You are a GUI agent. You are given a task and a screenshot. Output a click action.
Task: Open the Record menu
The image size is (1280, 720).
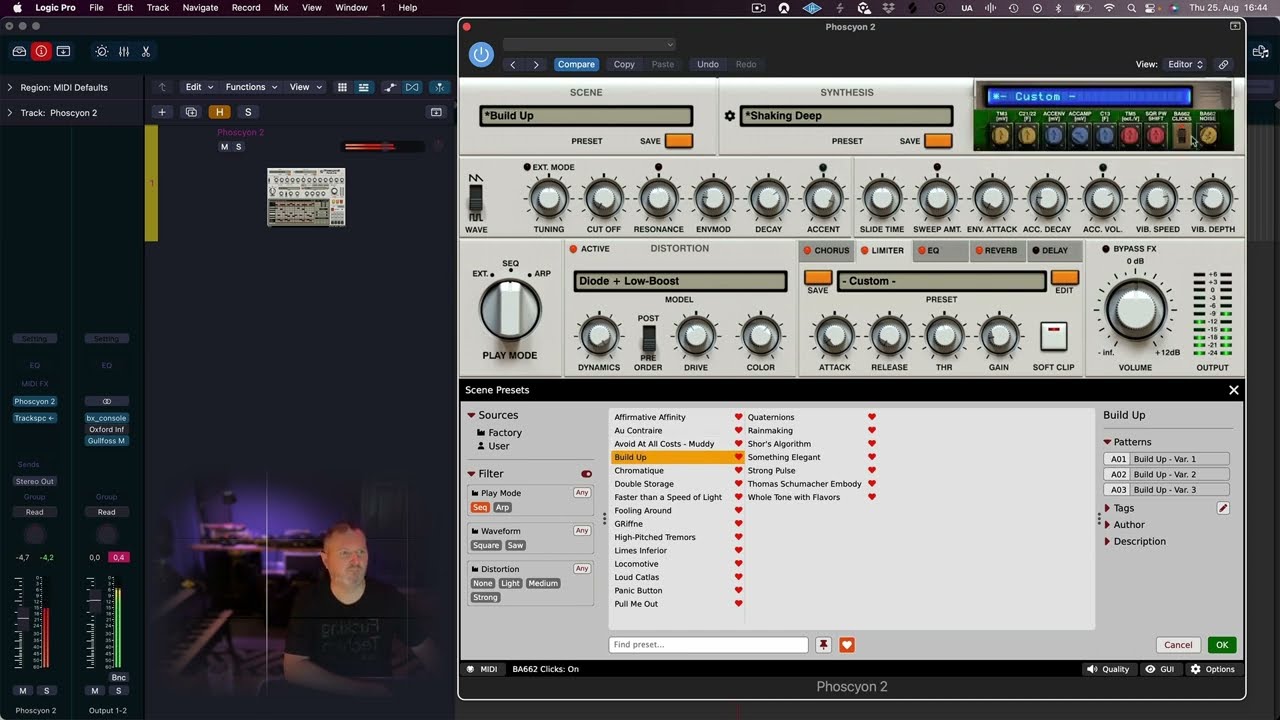tap(246, 8)
